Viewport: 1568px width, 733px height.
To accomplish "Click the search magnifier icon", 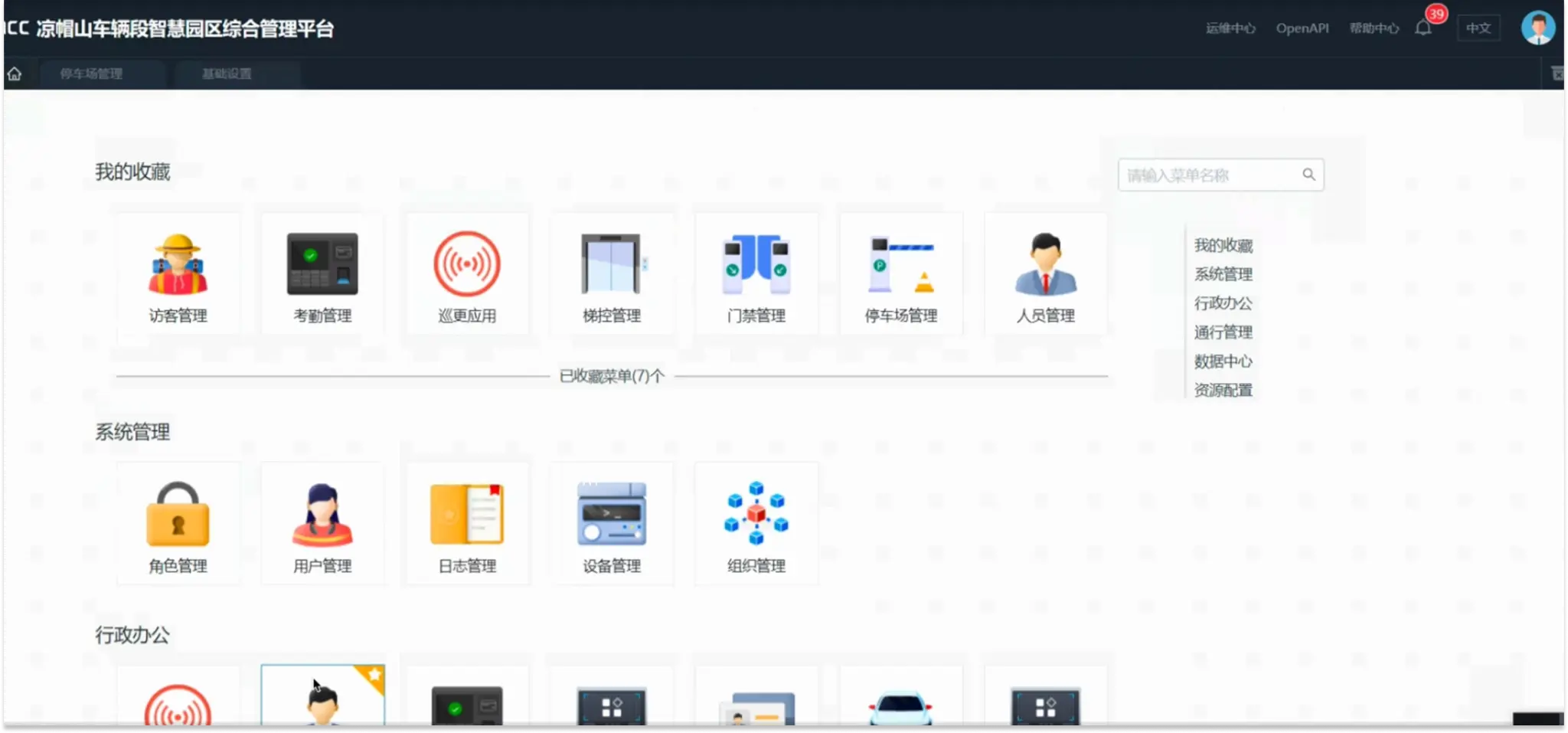I will (x=1309, y=175).
